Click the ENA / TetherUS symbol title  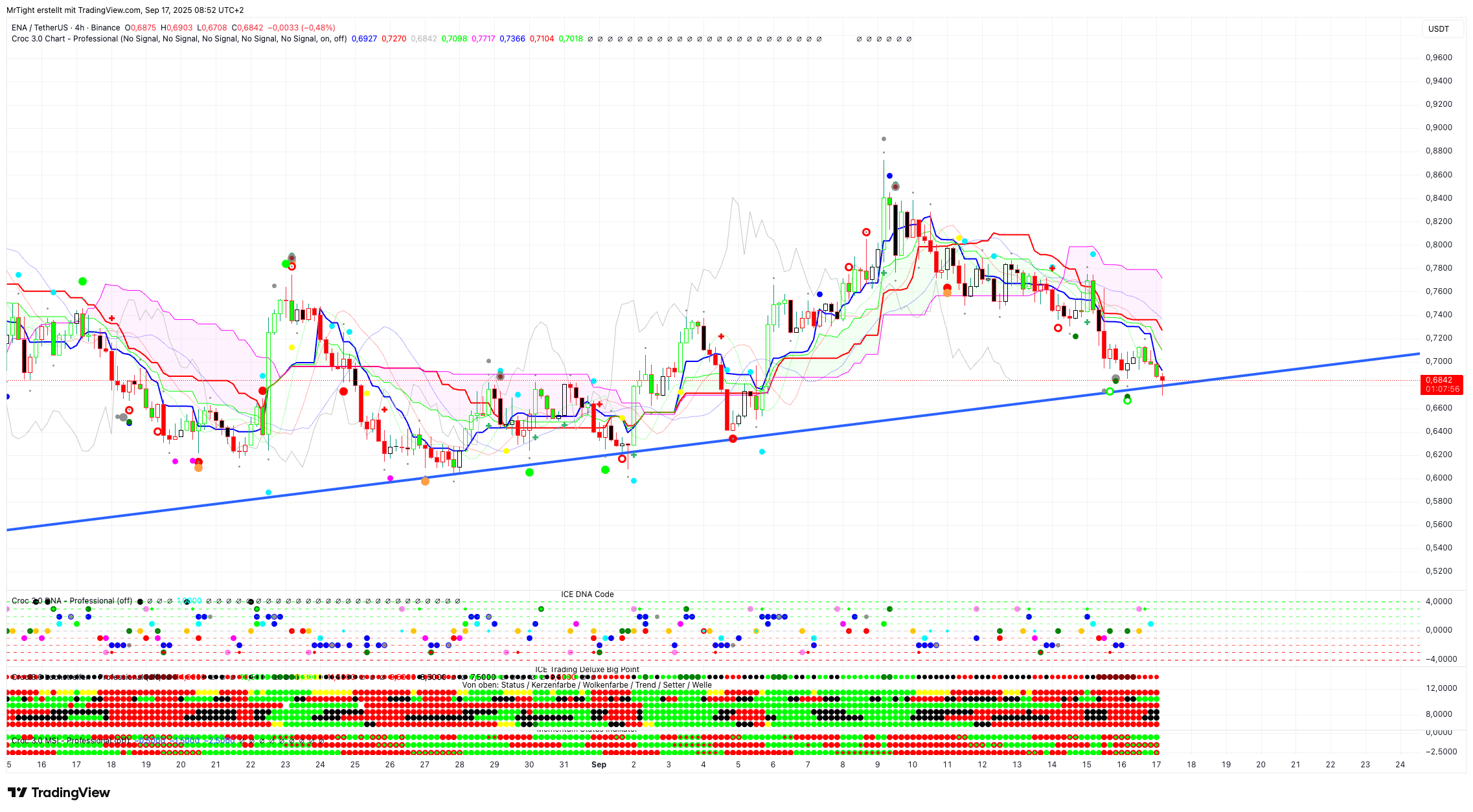point(40,28)
